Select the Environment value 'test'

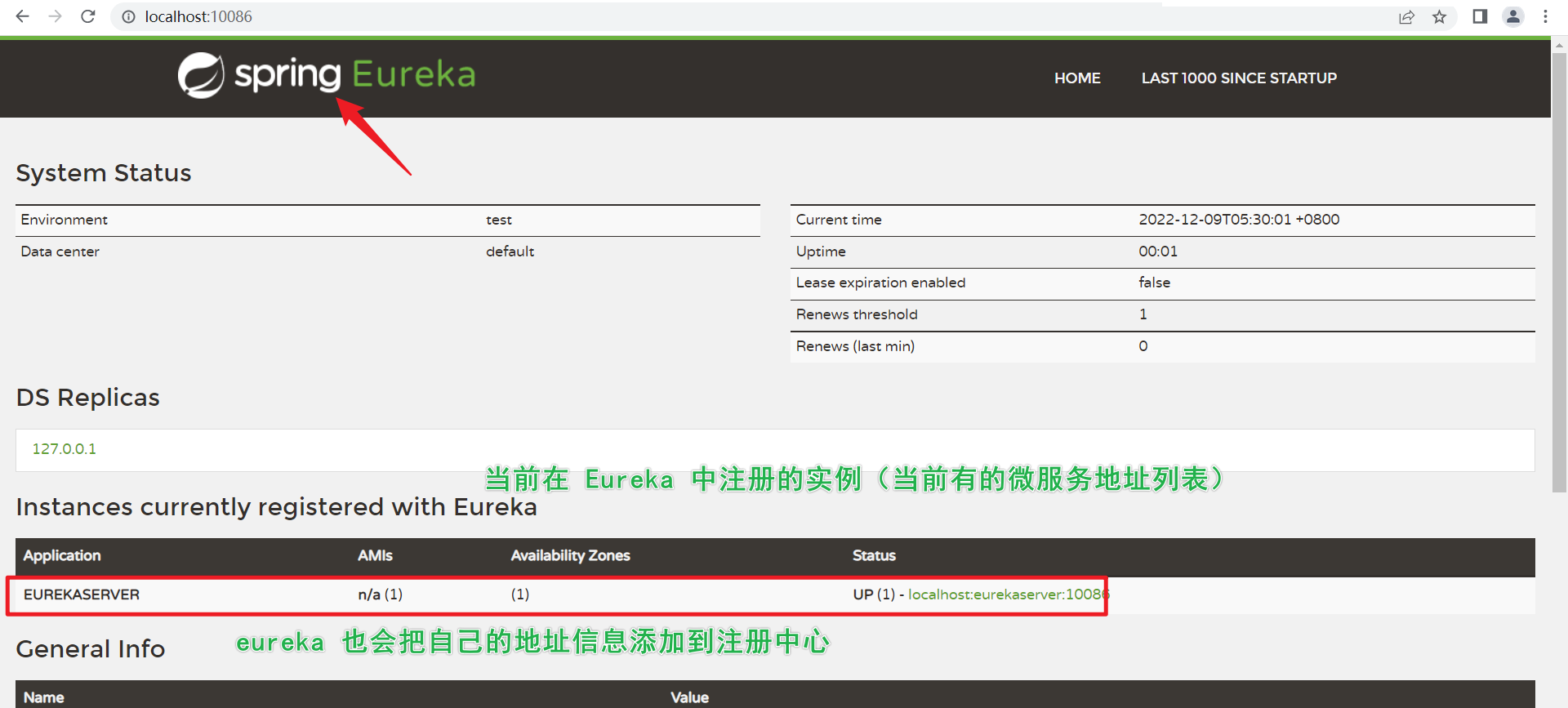point(499,220)
